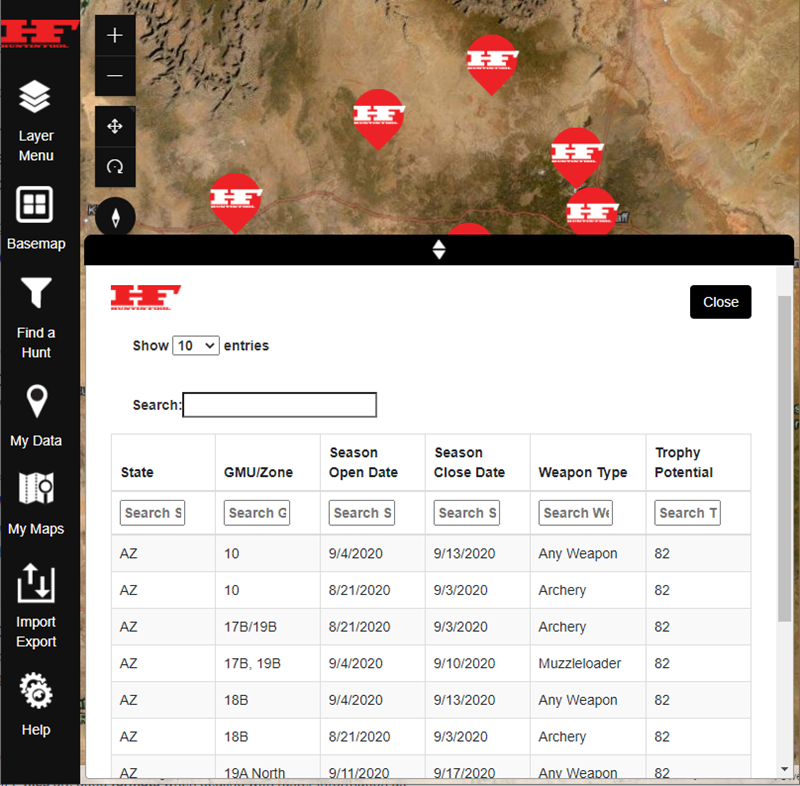Close the hunt results panel
800x786 pixels.
point(720,302)
